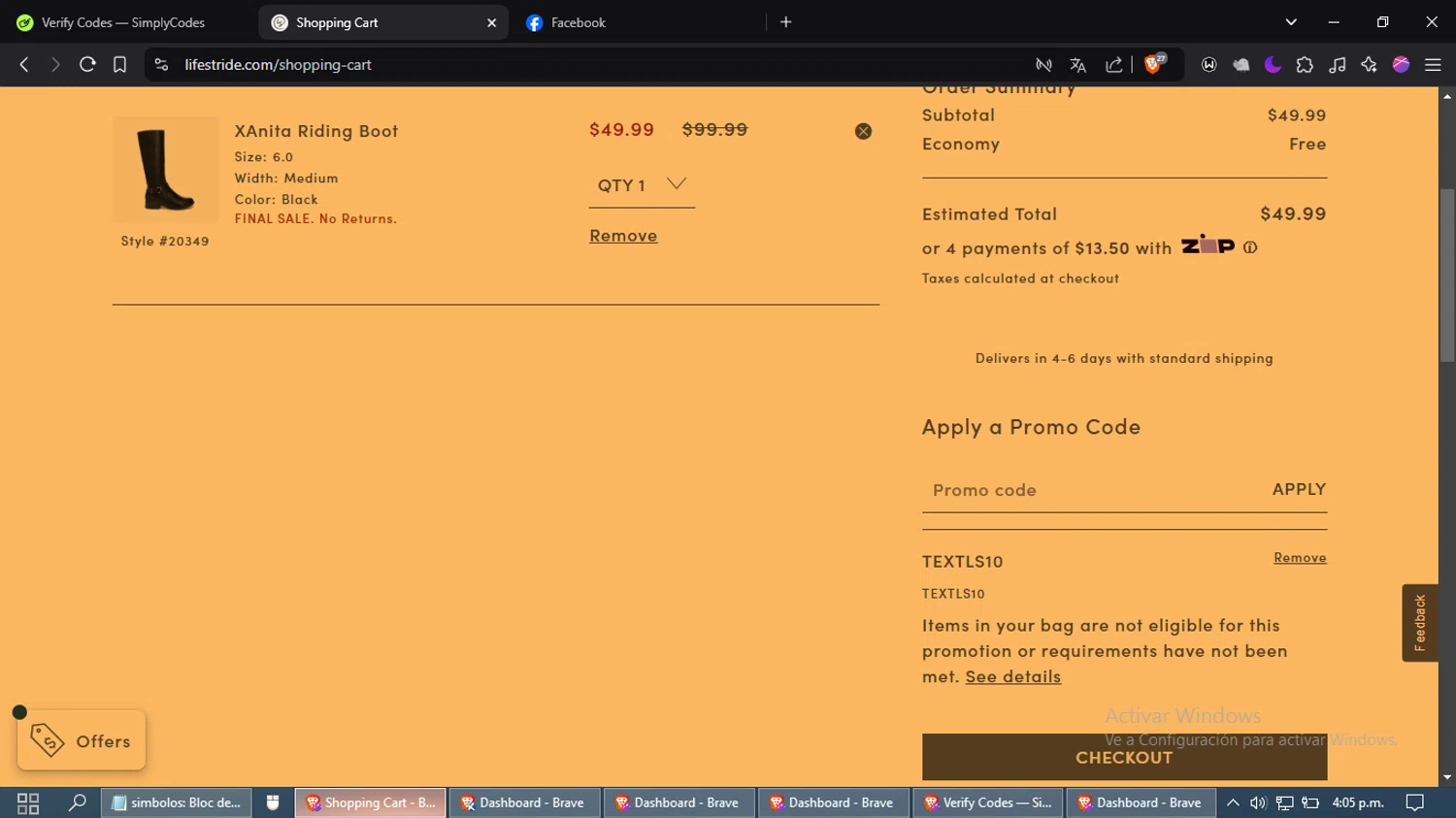The image size is (1456, 818).
Task: Close the Shopping Cart tab
Action: (491, 22)
